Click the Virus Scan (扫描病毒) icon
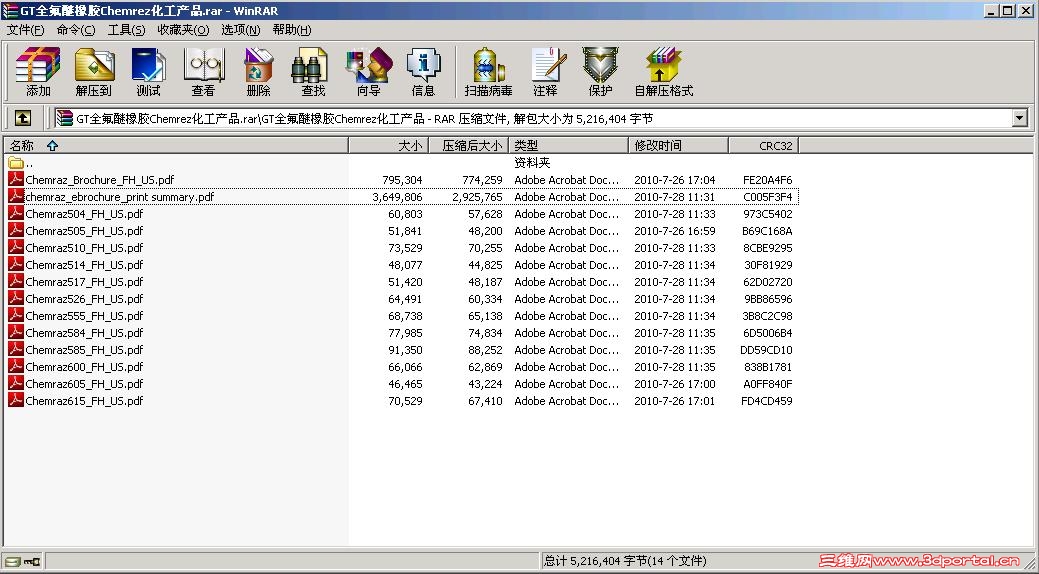Viewport: 1039px width, 574px height. click(488, 72)
